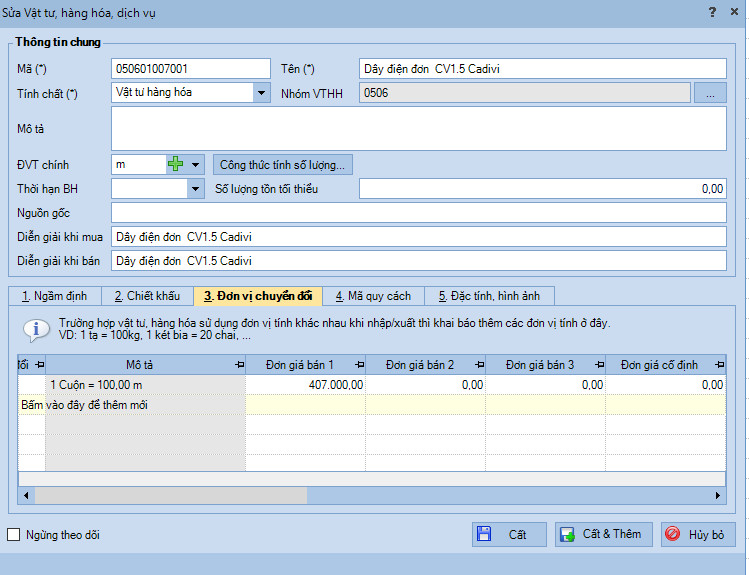The width and height of the screenshot is (749, 575).
Task: Pin the Đơn giá bán 3 column
Action: [599, 365]
